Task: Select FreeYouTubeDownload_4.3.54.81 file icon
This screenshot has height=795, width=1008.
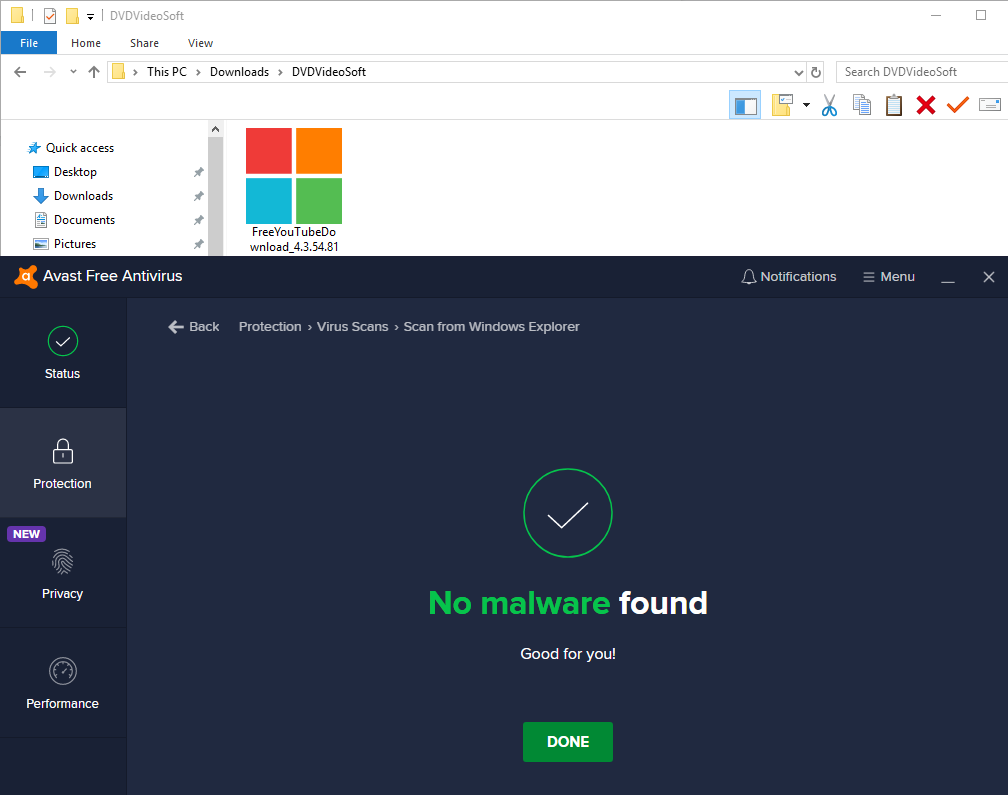Action: click(294, 175)
